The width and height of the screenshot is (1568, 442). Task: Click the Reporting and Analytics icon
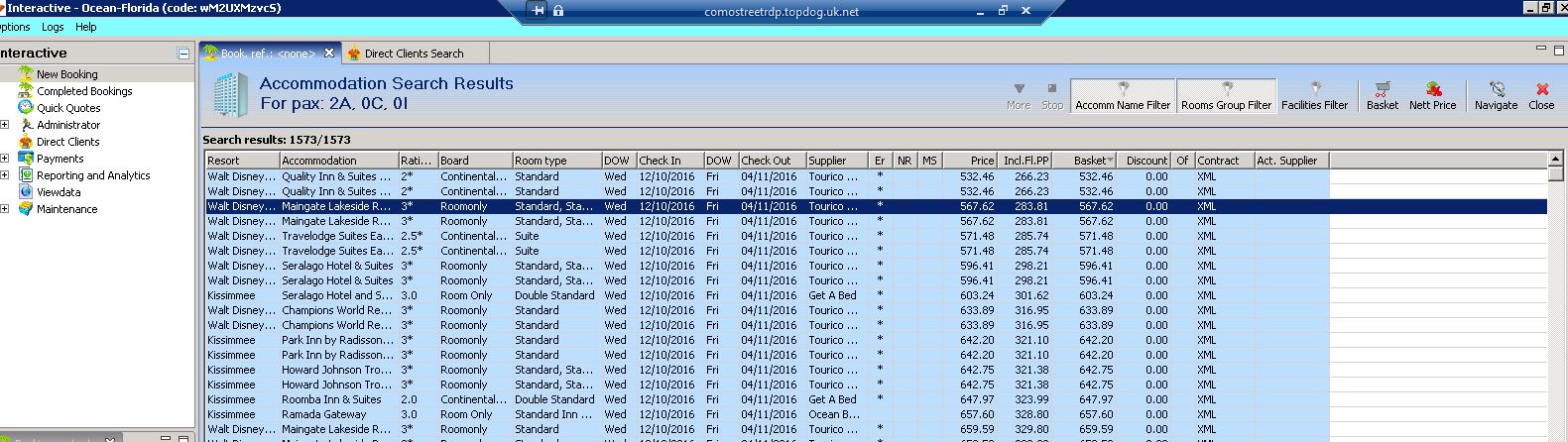point(26,175)
